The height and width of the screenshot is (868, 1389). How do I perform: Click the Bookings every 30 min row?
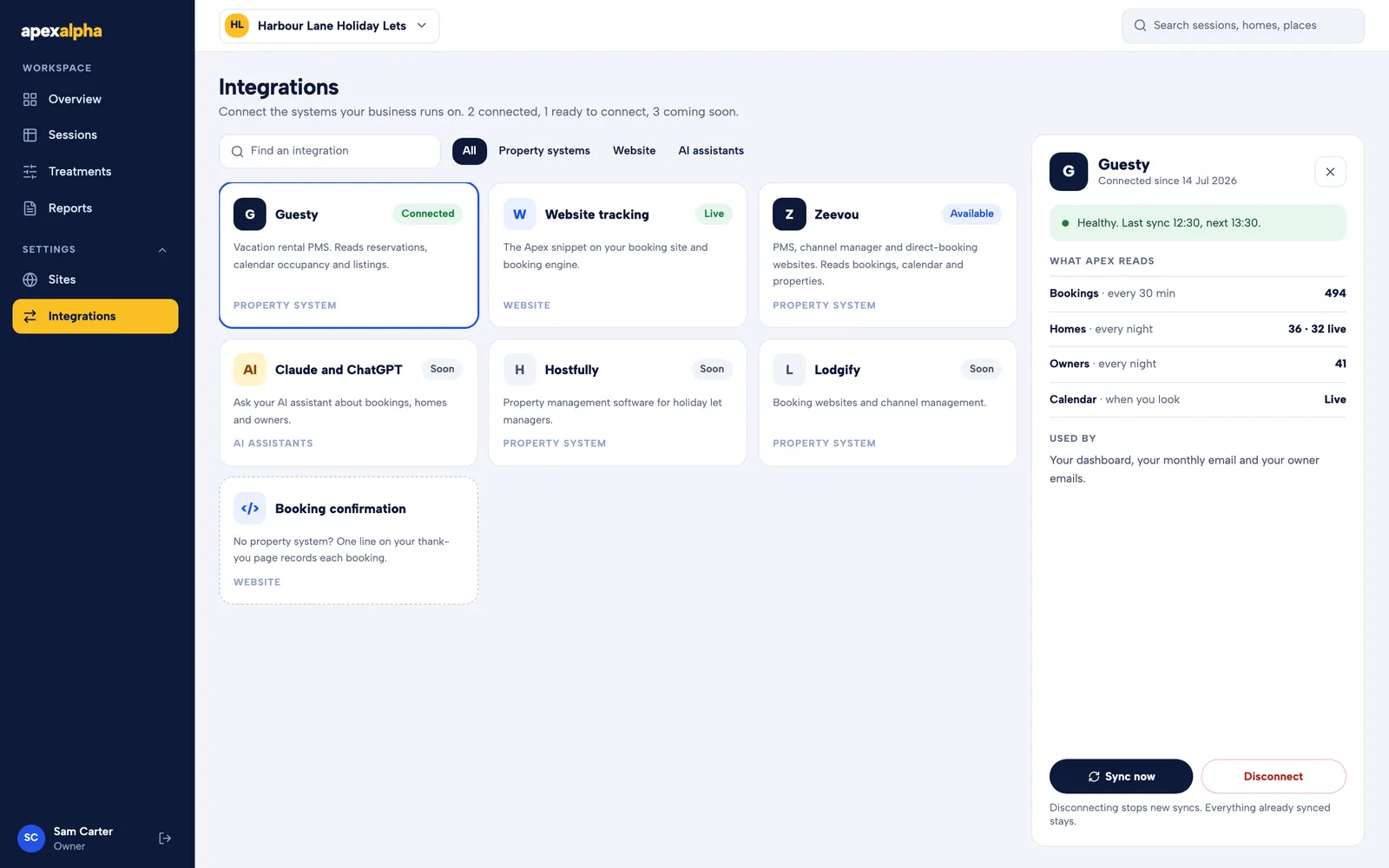(x=1198, y=294)
